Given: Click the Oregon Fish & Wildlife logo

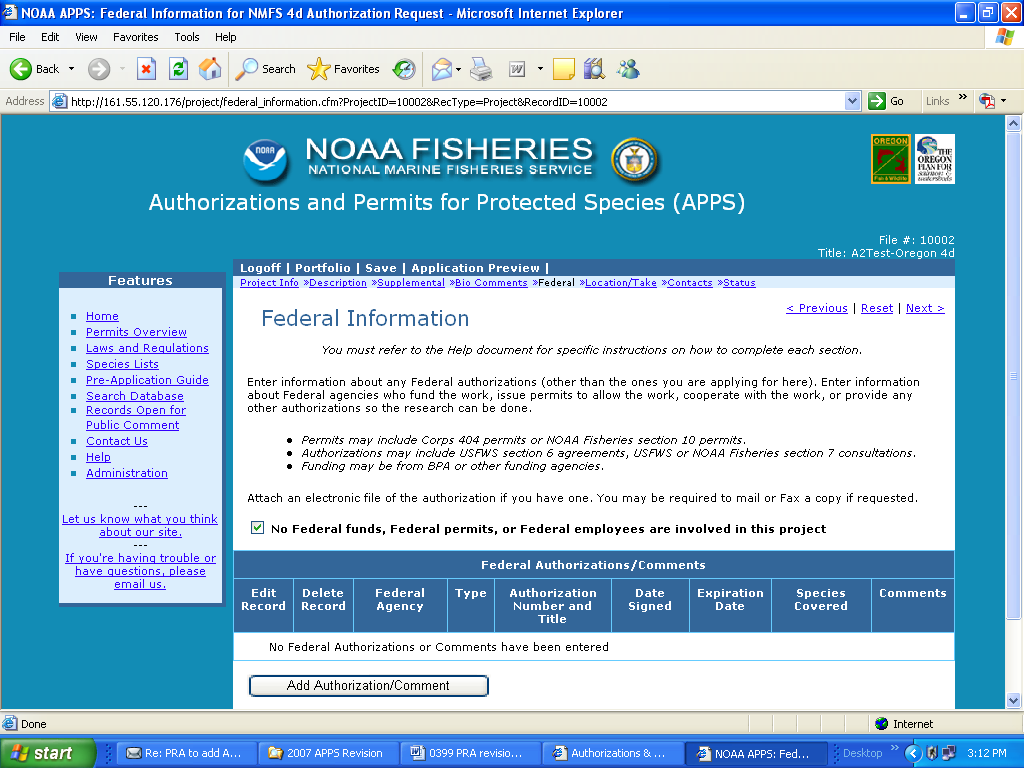Looking at the screenshot, I should [x=891, y=159].
